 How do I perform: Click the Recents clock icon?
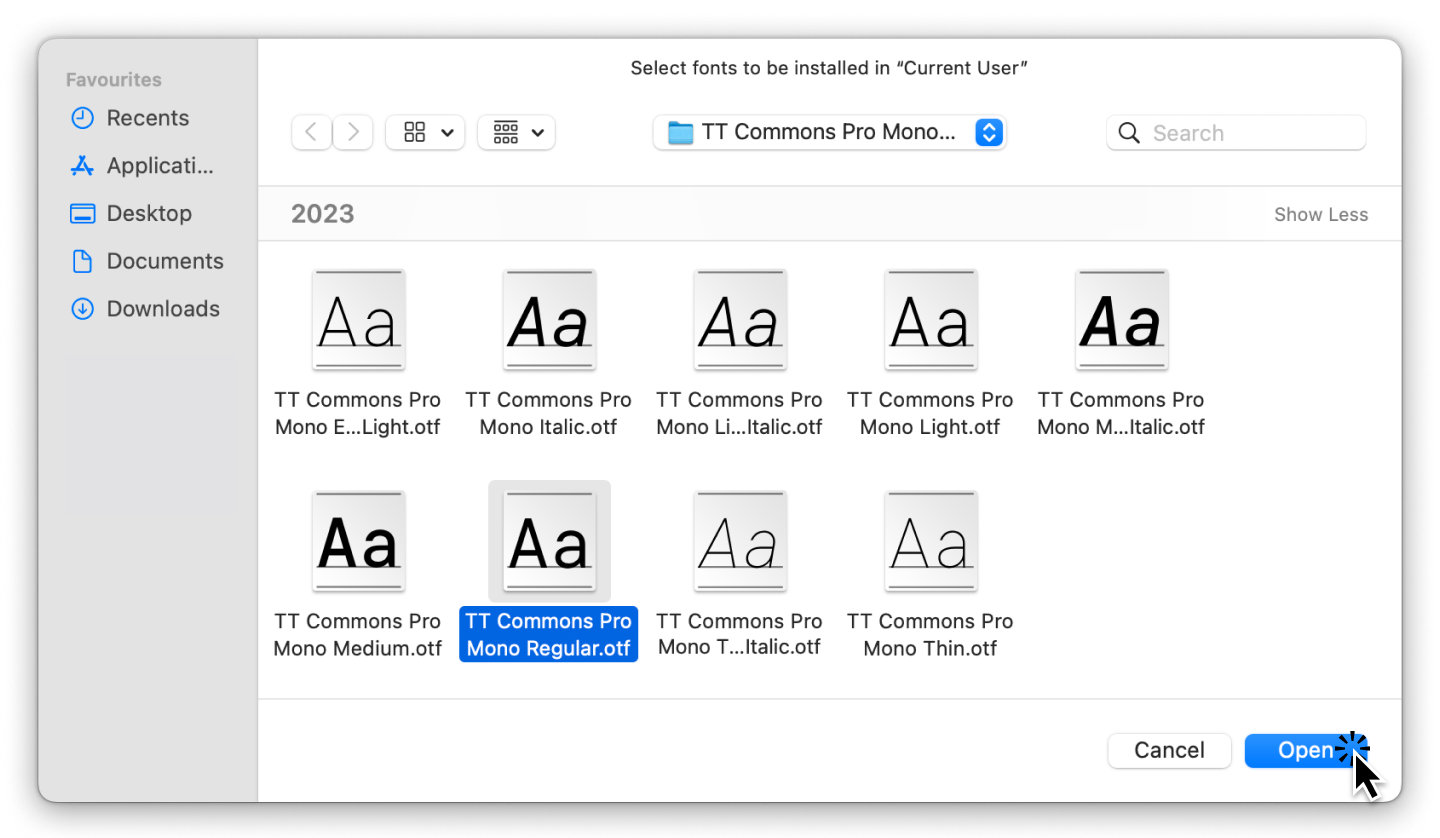tap(82, 118)
